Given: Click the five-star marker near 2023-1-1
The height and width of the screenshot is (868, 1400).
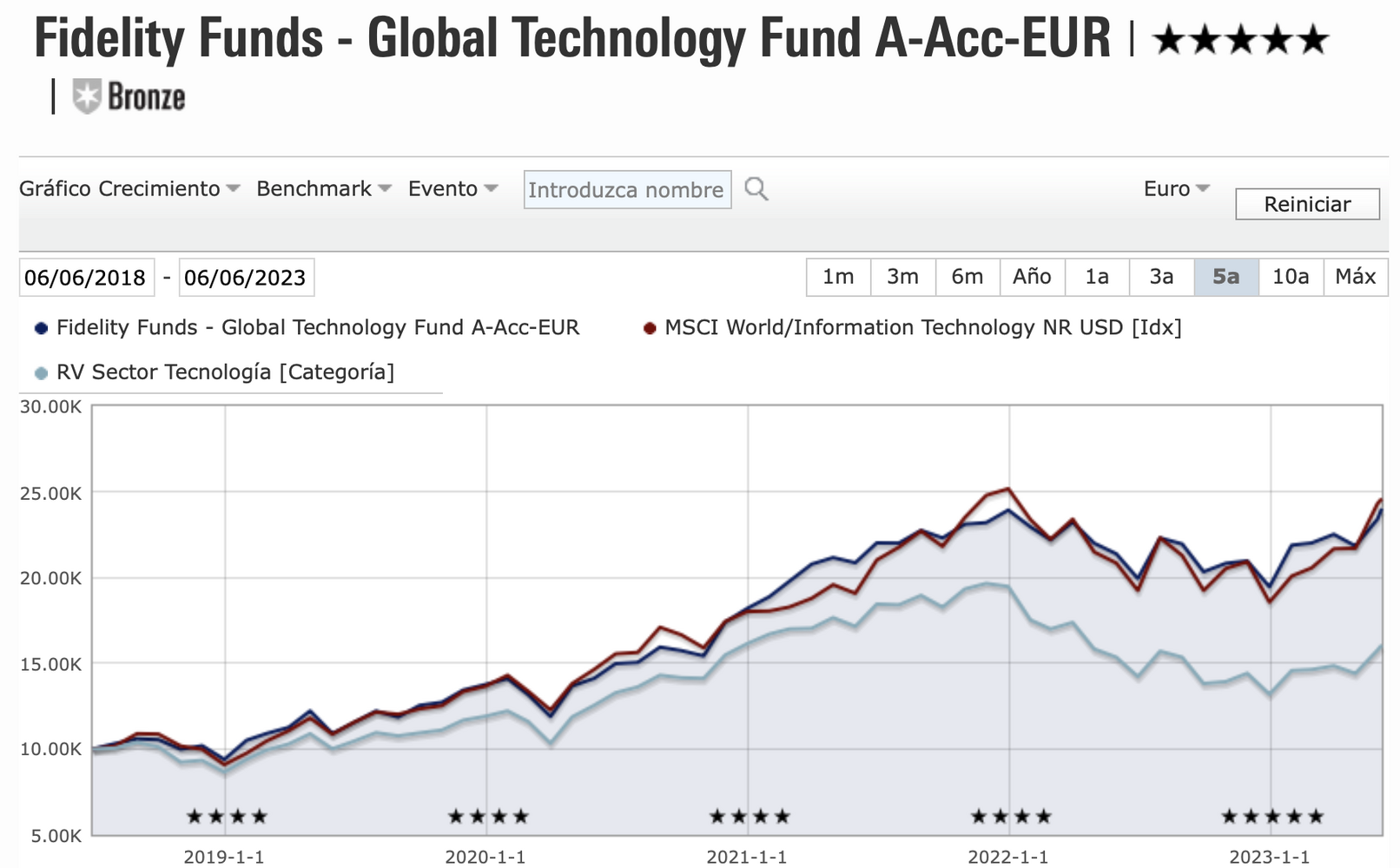Looking at the screenshot, I should click(x=1272, y=816).
